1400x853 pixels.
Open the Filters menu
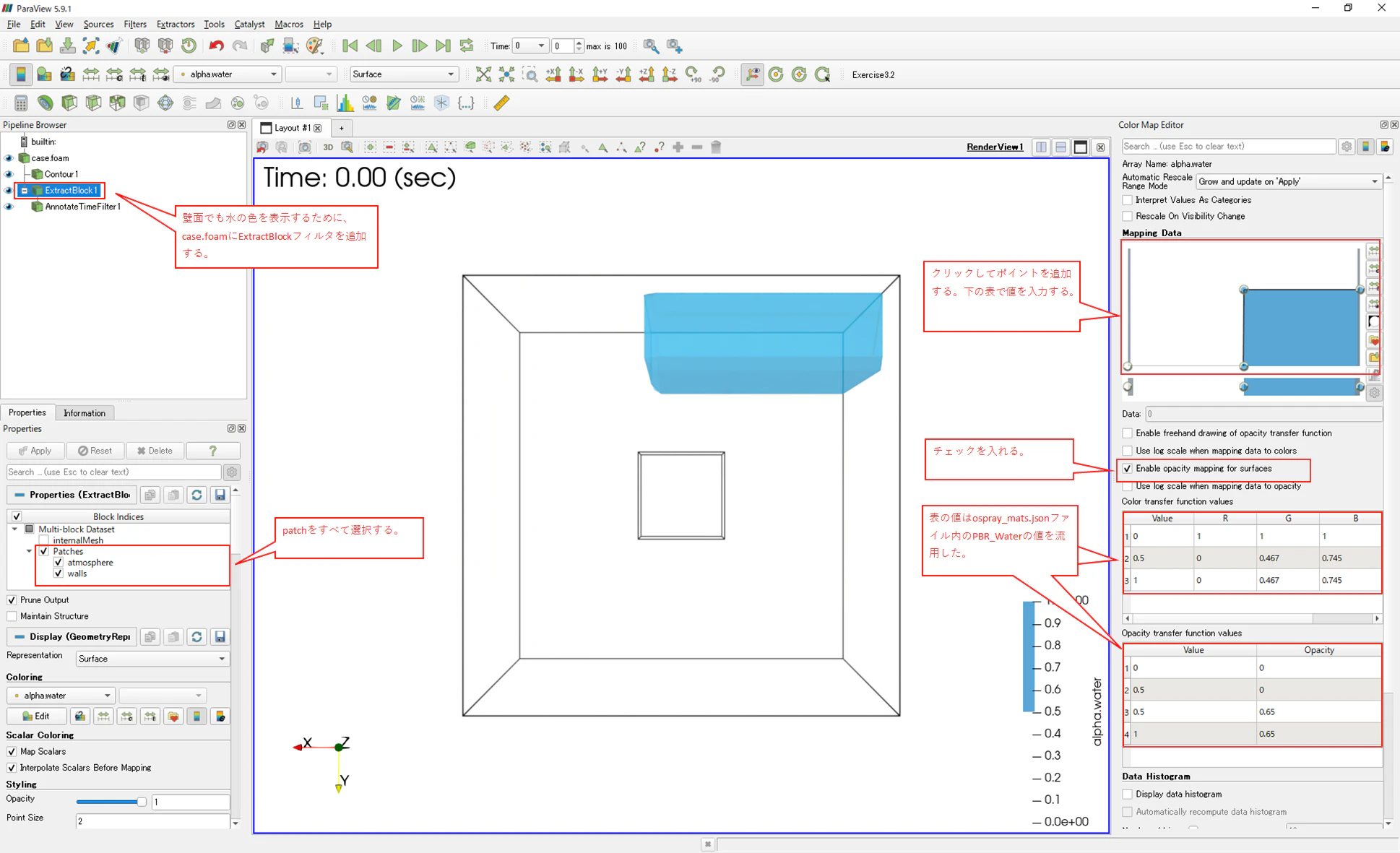(x=135, y=25)
